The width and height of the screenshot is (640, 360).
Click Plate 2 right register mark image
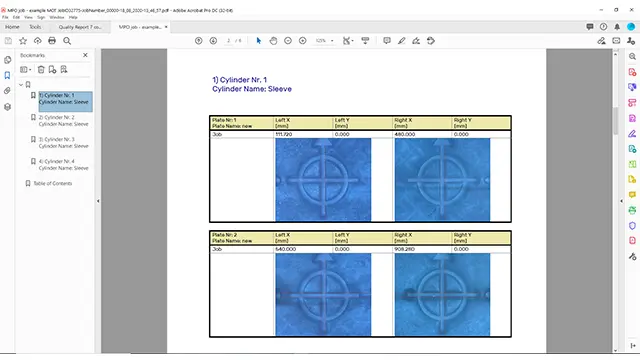pos(442,295)
